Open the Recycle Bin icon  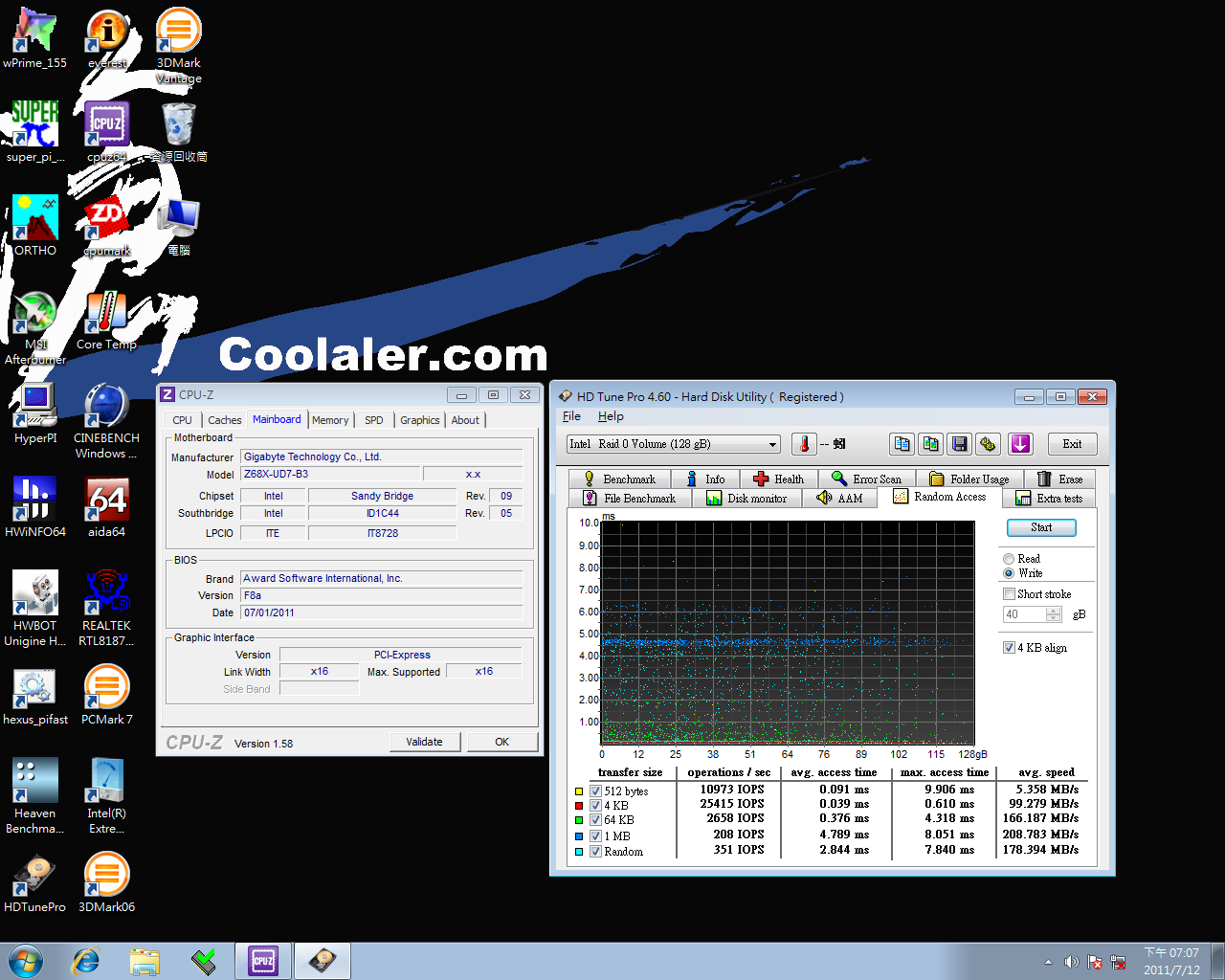point(179,132)
